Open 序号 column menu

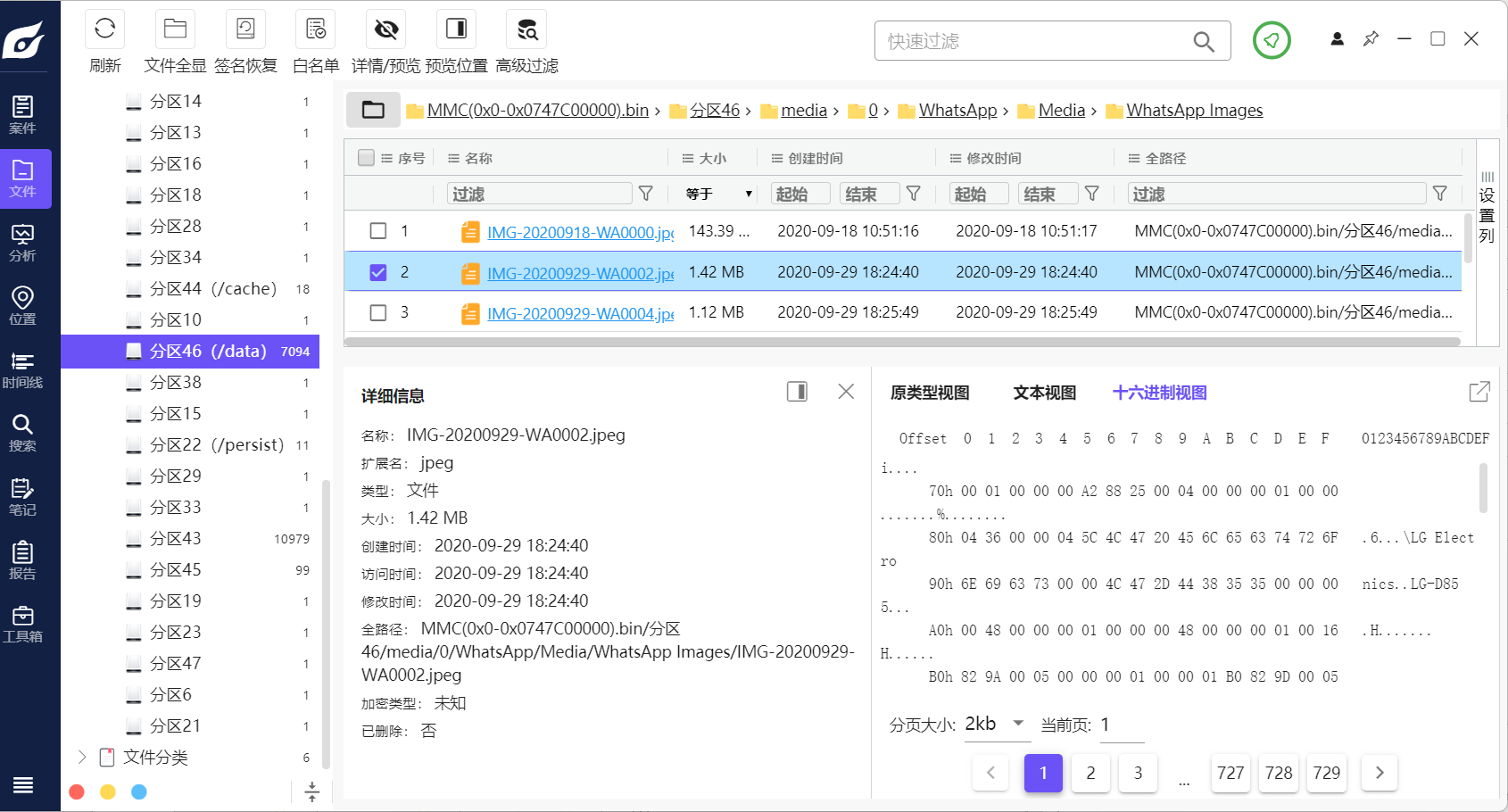click(x=387, y=158)
